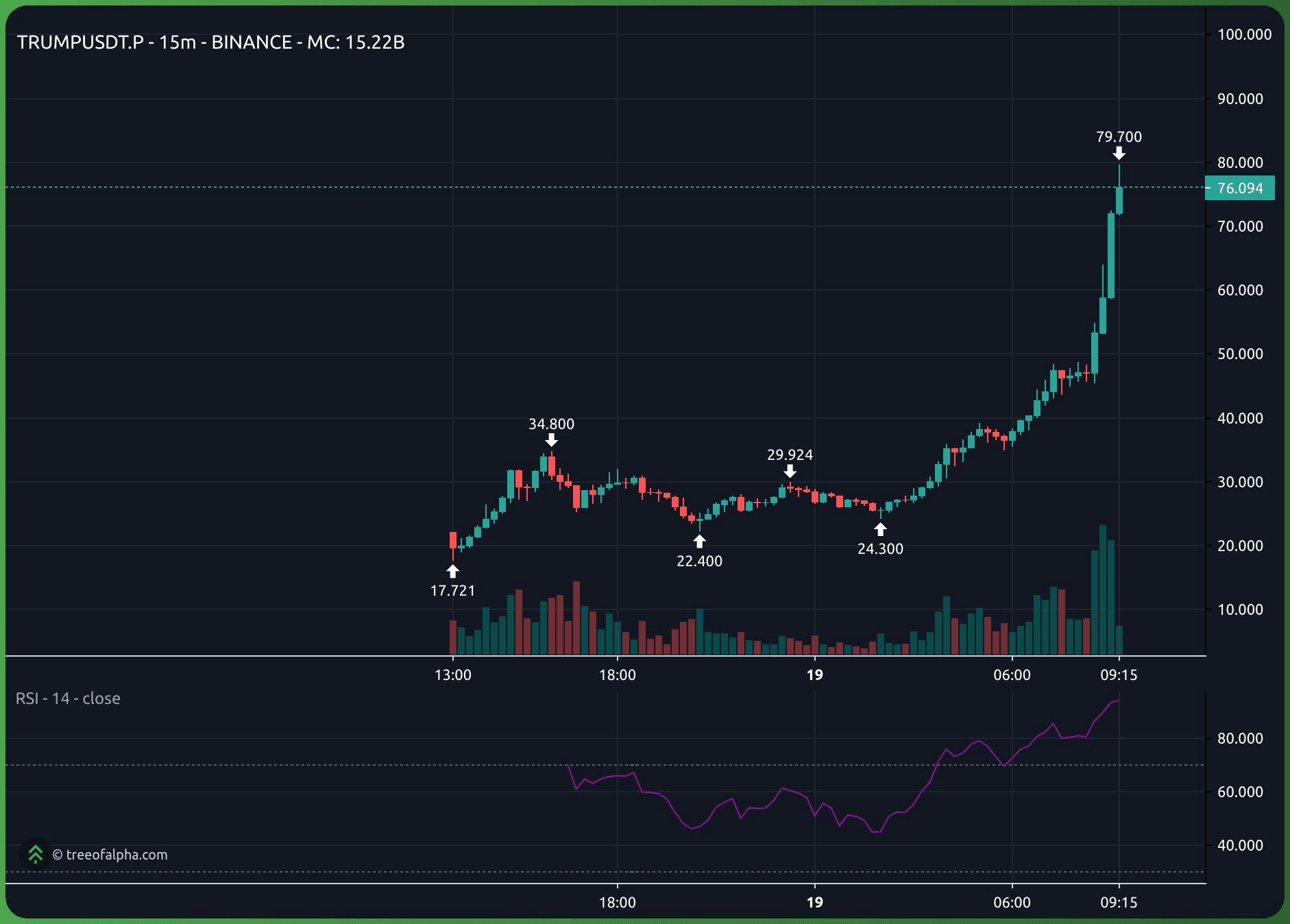Click the TRUMPUSDT.P chart title text
The height and width of the screenshot is (924, 1290).
coord(211,42)
